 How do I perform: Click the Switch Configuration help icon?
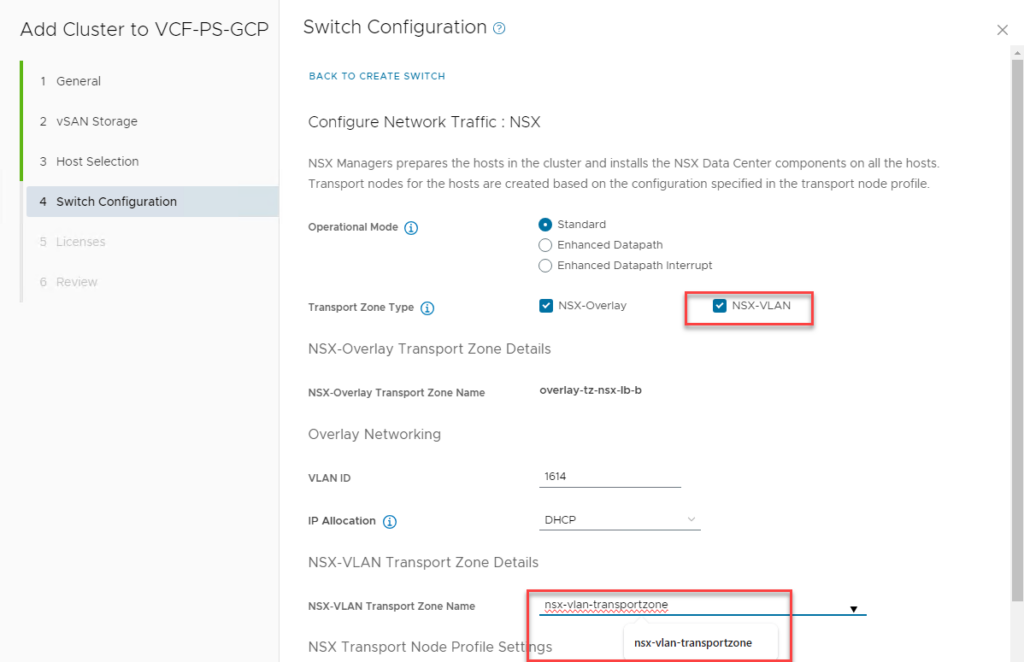[x=500, y=29]
